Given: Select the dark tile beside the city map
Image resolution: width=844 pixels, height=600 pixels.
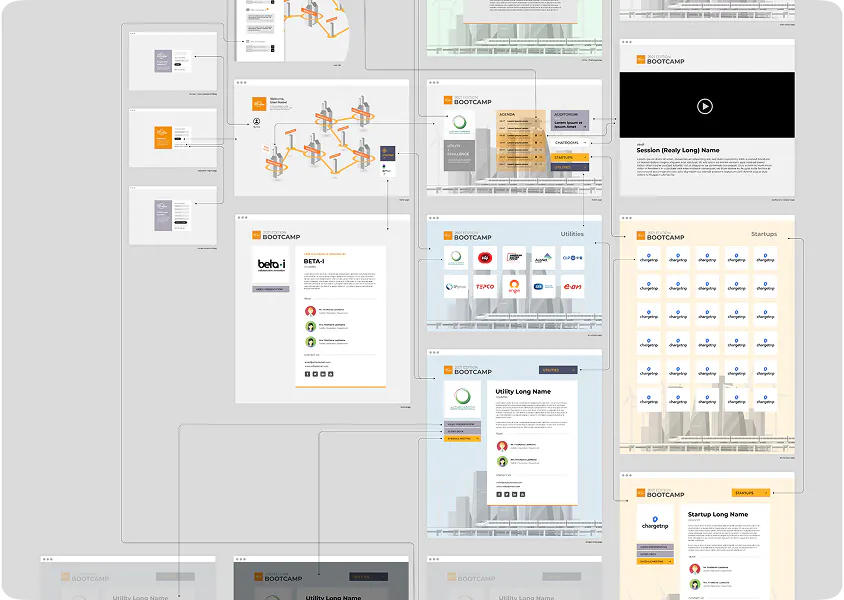Looking at the screenshot, I should pos(388,153).
